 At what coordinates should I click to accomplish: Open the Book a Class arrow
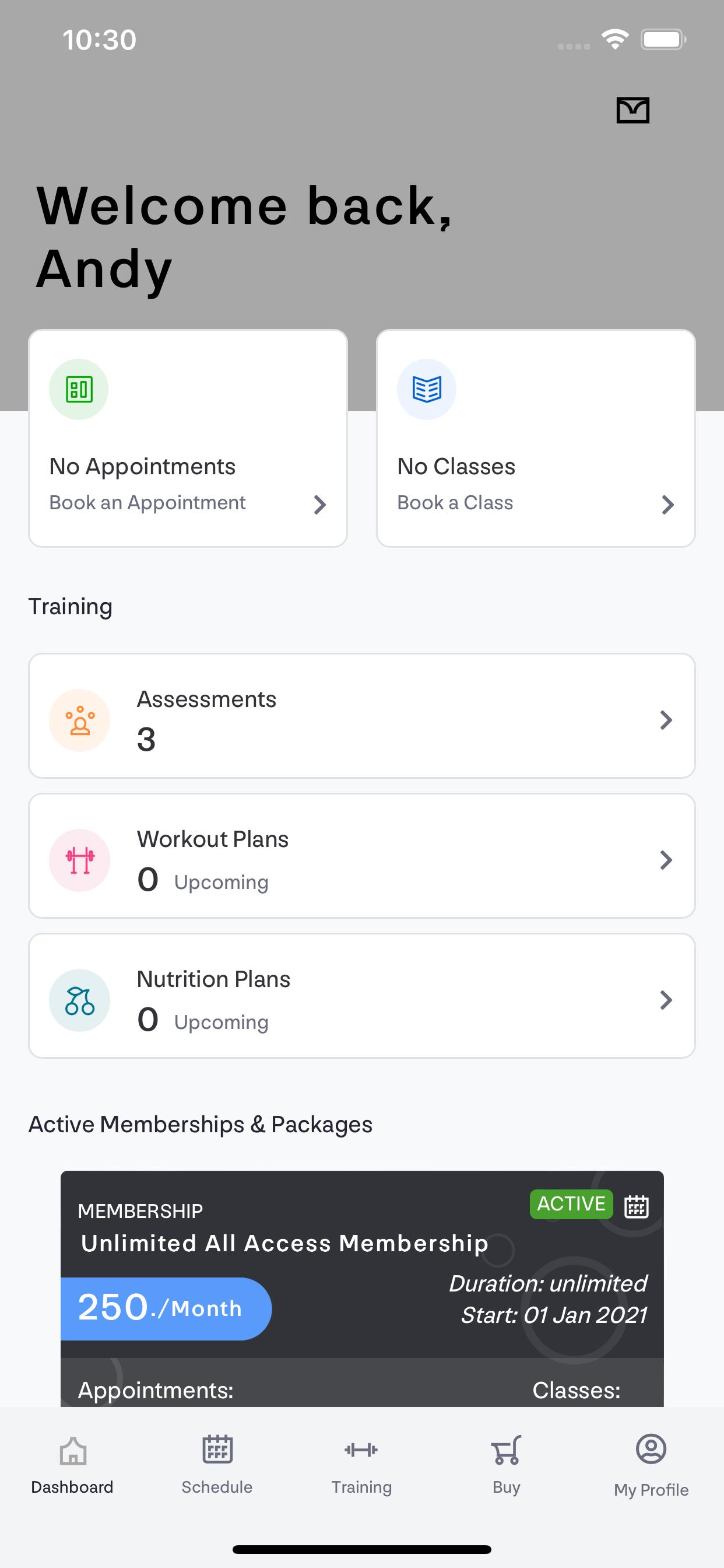[668, 504]
